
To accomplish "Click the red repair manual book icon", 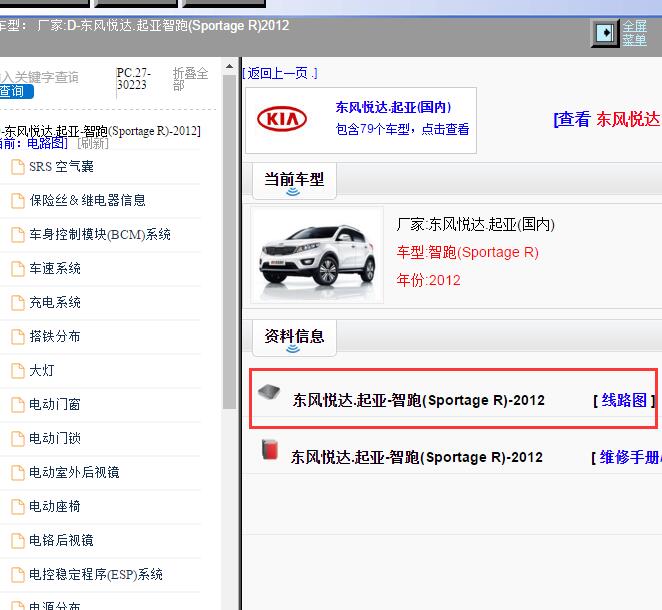I will tap(270, 450).
